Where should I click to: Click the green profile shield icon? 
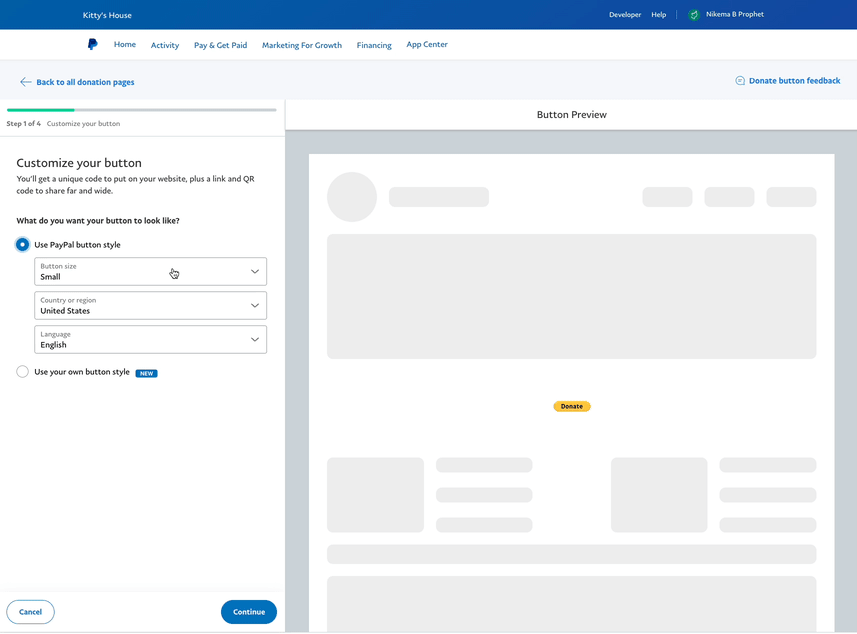coord(694,15)
